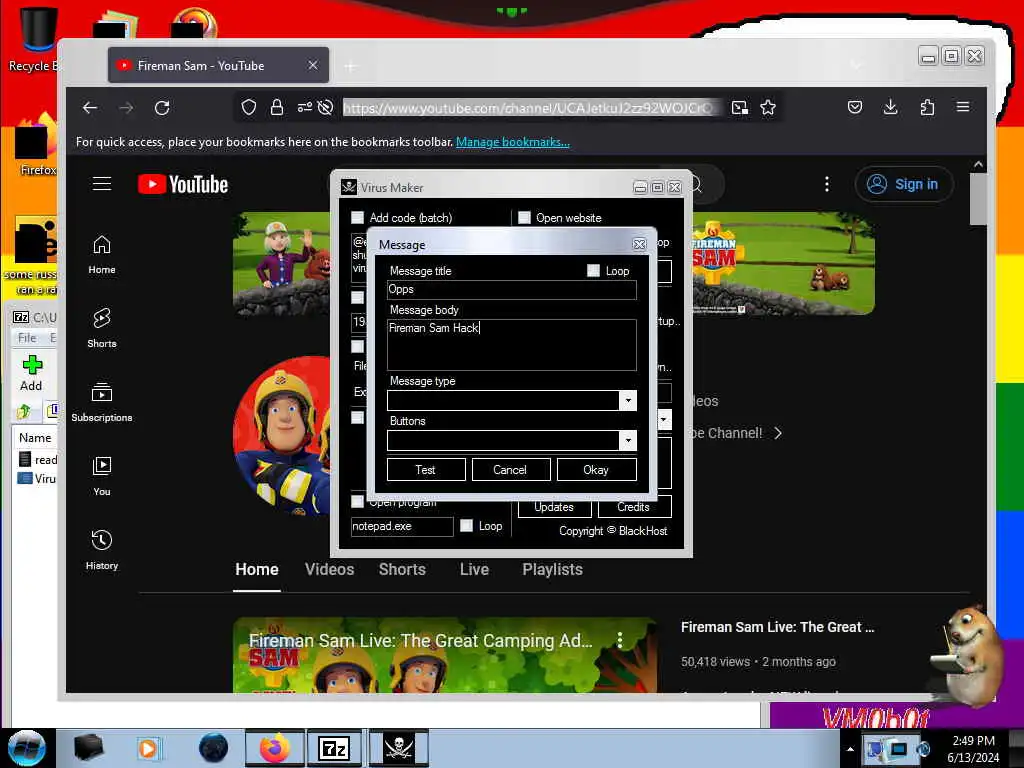Viewport: 1024px width, 768px height.
Task: Open the Pocket save icon
Action: (855, 107)
